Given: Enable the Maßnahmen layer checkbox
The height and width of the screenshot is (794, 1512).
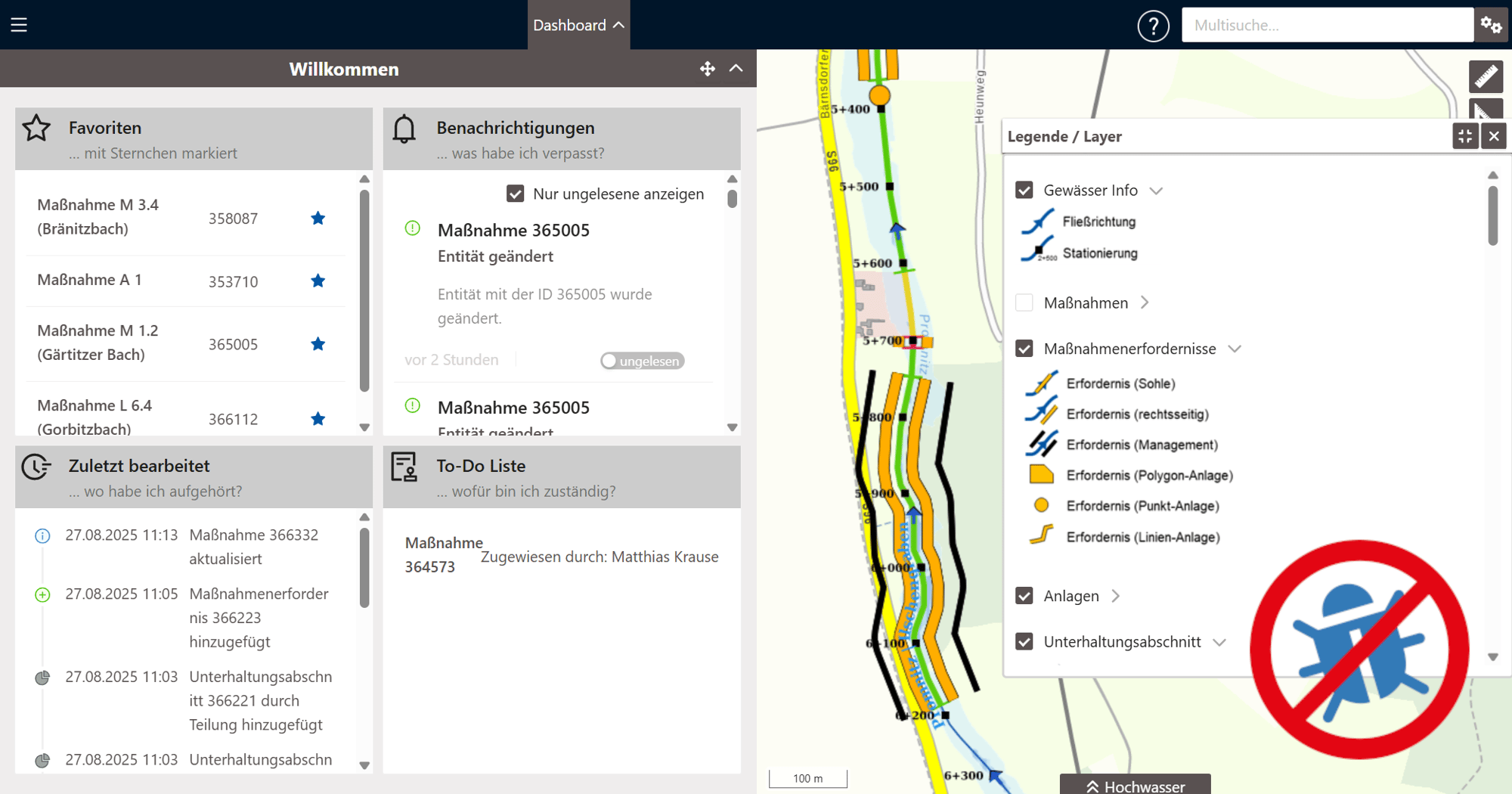Looking at the screenshot, I should pyautogui.click(x=1024, y=302).
